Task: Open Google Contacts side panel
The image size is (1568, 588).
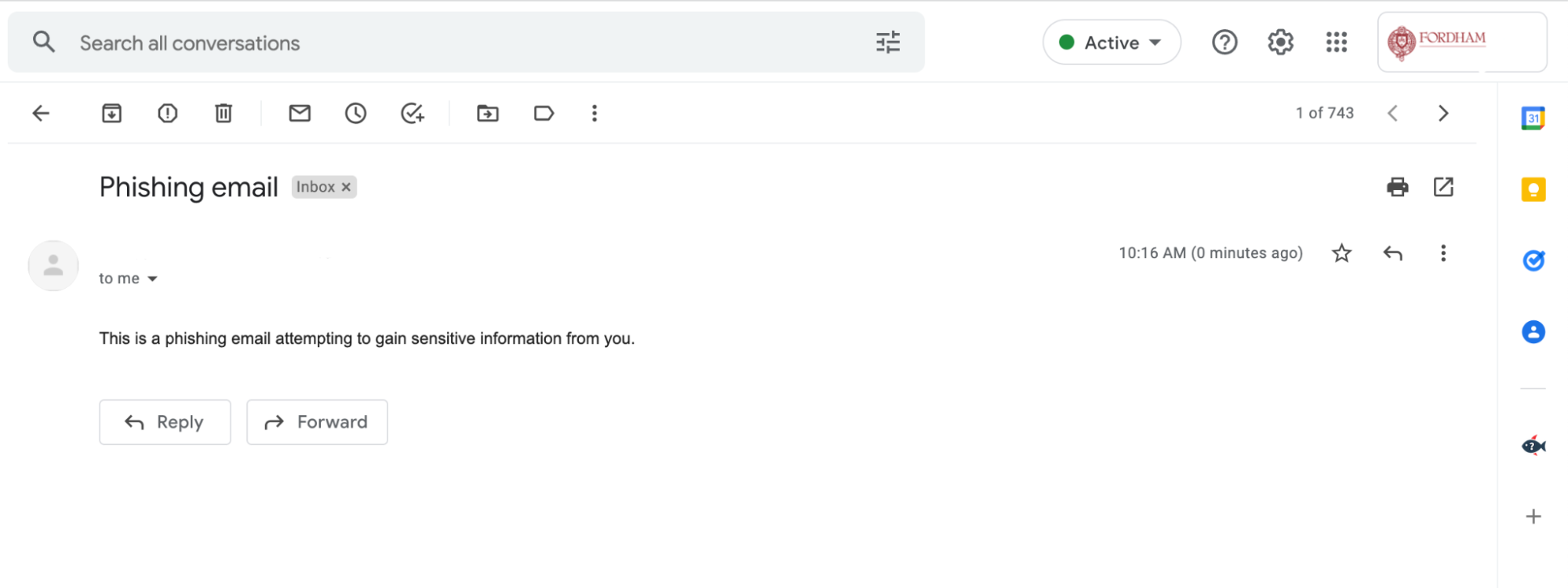Action: pos(1533,332)
